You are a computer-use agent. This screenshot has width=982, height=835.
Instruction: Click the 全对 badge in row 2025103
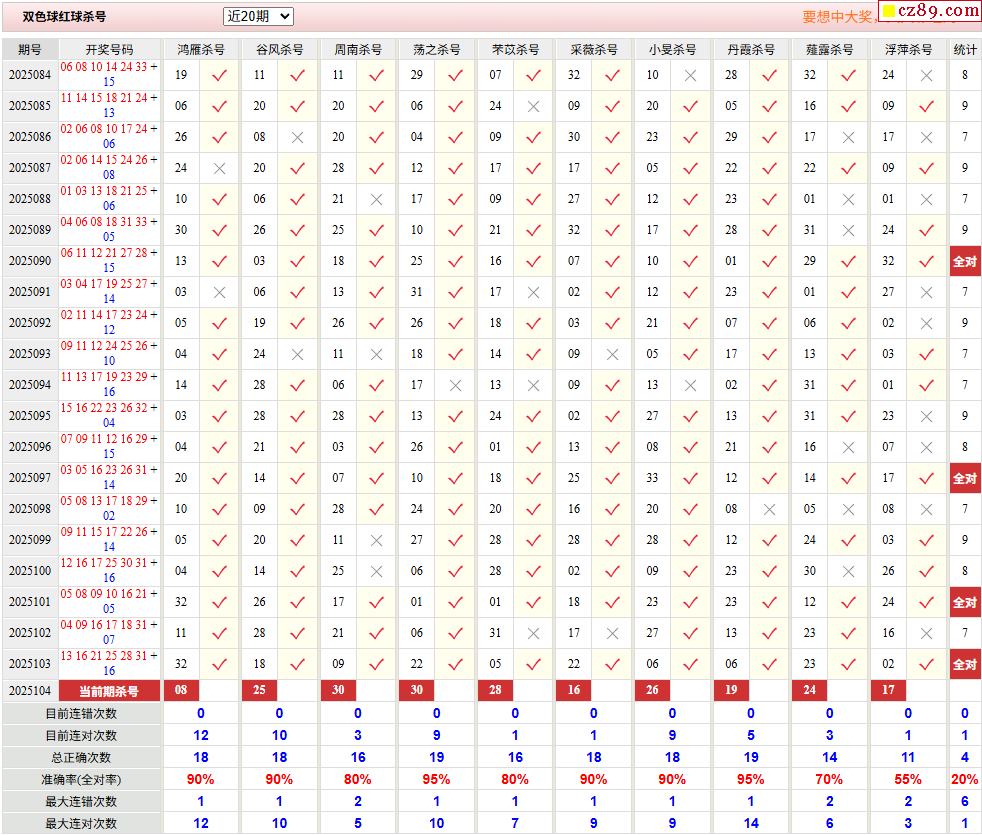point(964,665)
